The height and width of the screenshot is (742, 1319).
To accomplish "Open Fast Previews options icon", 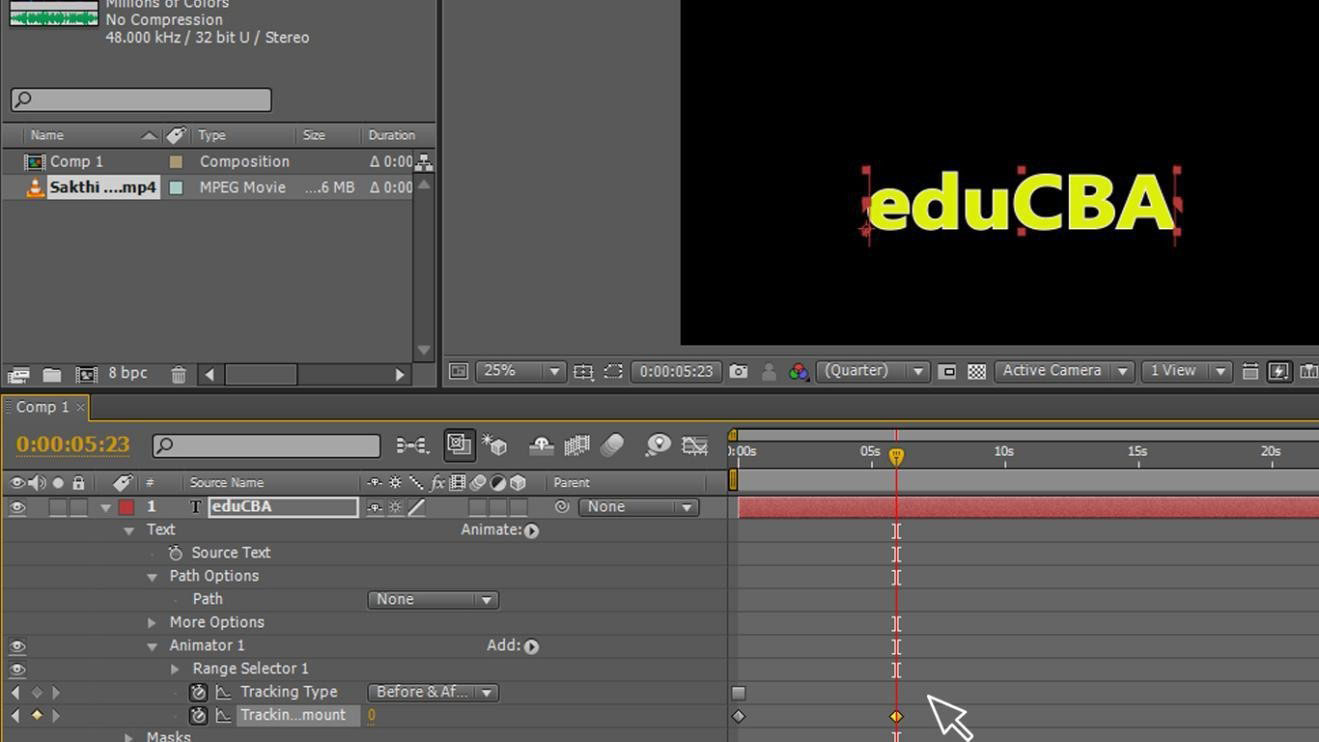I will coord(1279,371).
